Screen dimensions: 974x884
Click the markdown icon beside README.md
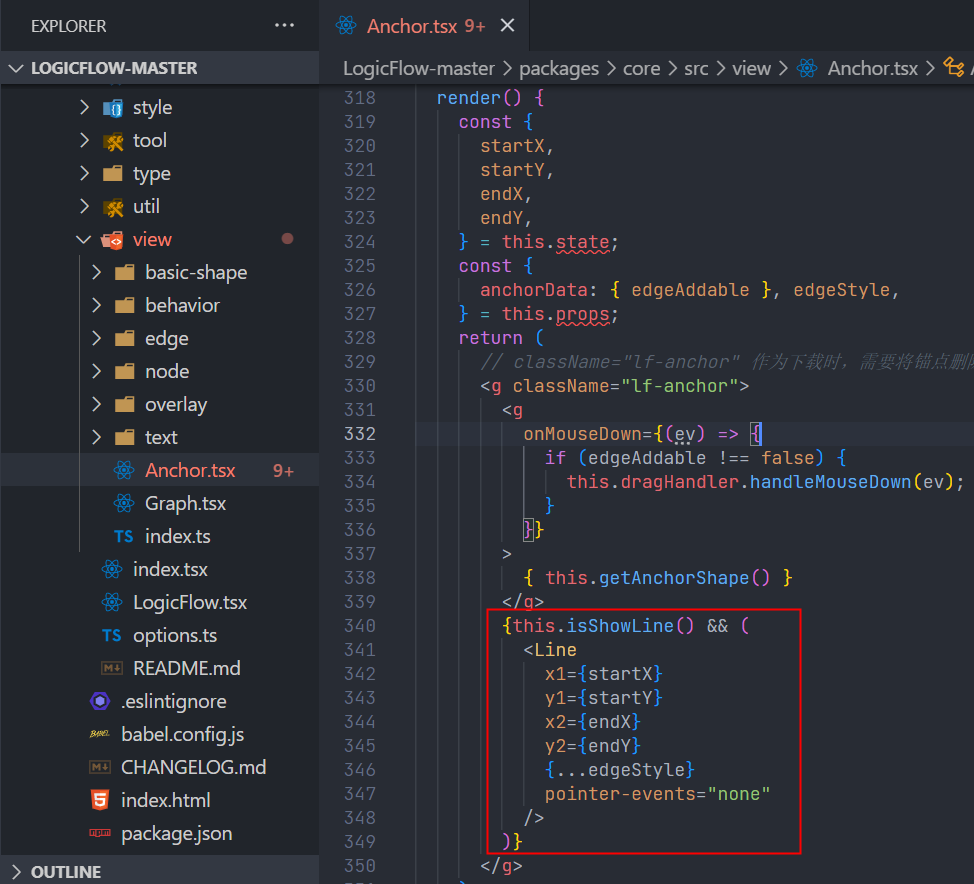112,668
